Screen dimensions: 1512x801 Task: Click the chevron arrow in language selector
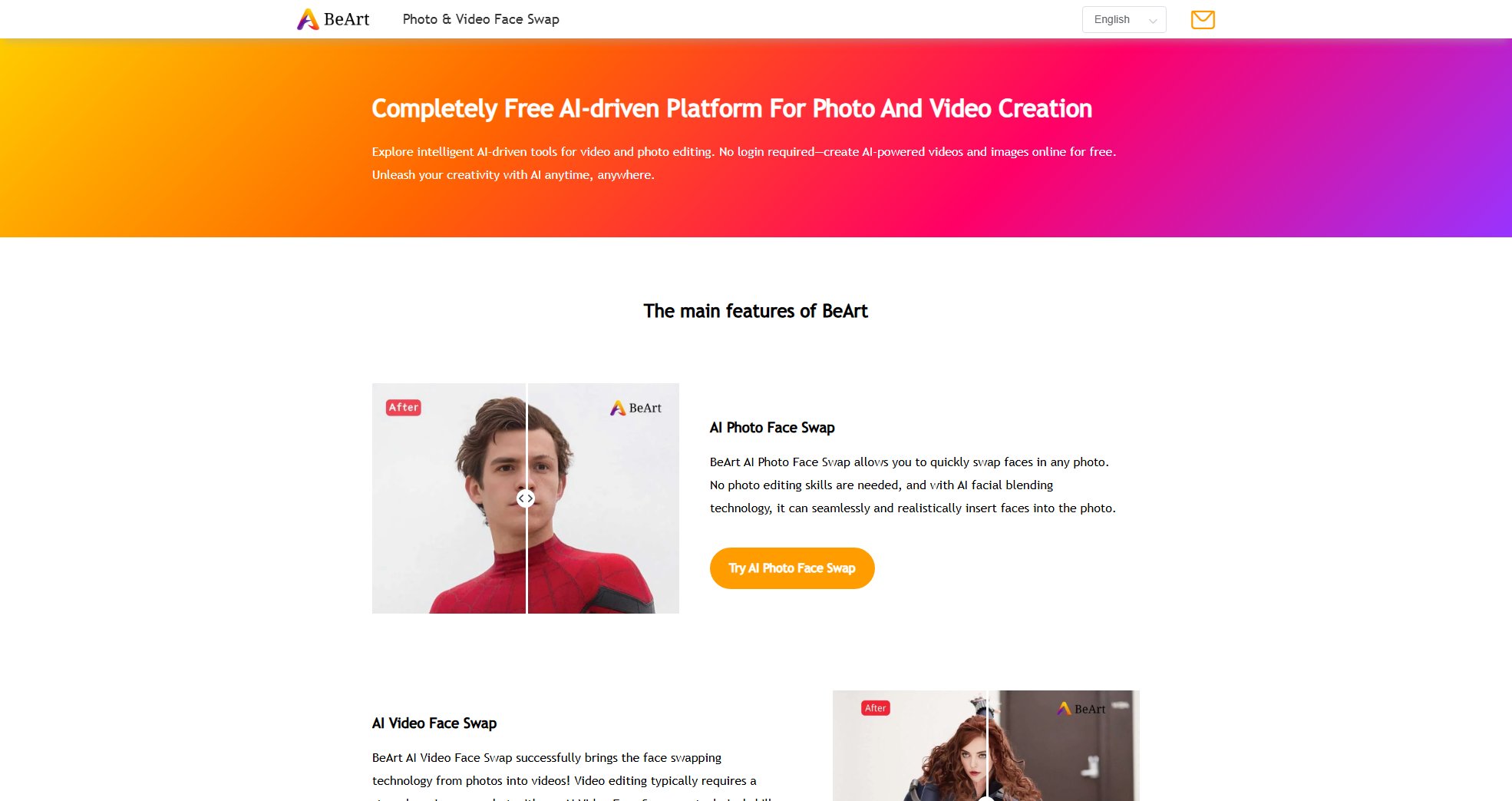pyautogui.click(x=1153, y=21)
